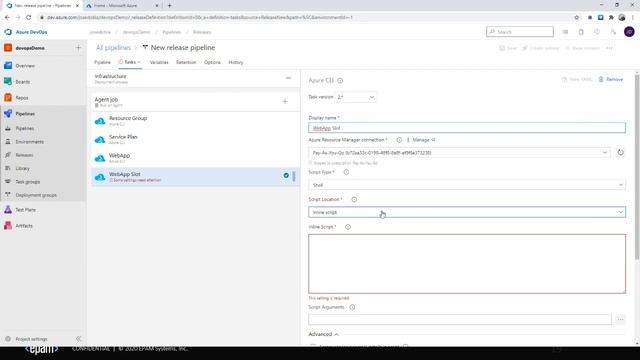Open Boards in the sidebar

tap(22, 82)
